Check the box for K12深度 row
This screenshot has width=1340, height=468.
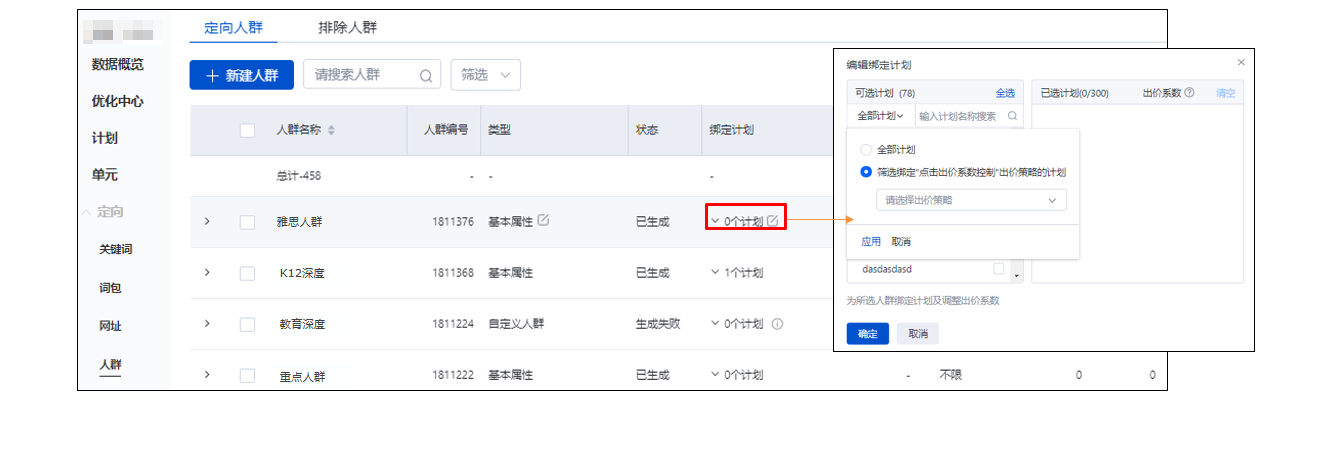click(x=247, y=273)
